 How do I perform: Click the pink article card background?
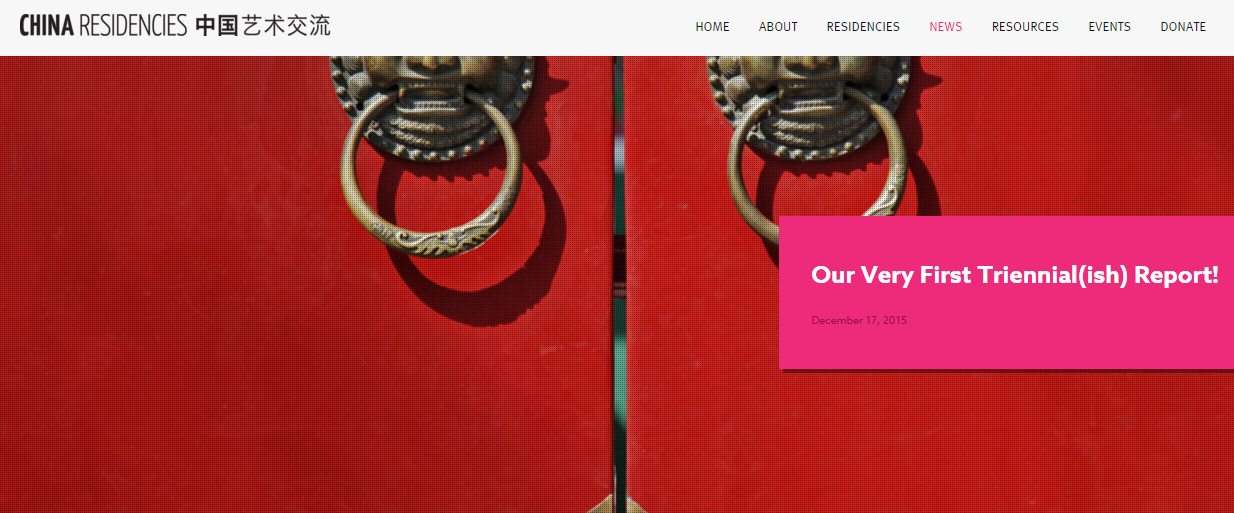click(x=1006, y=345)
